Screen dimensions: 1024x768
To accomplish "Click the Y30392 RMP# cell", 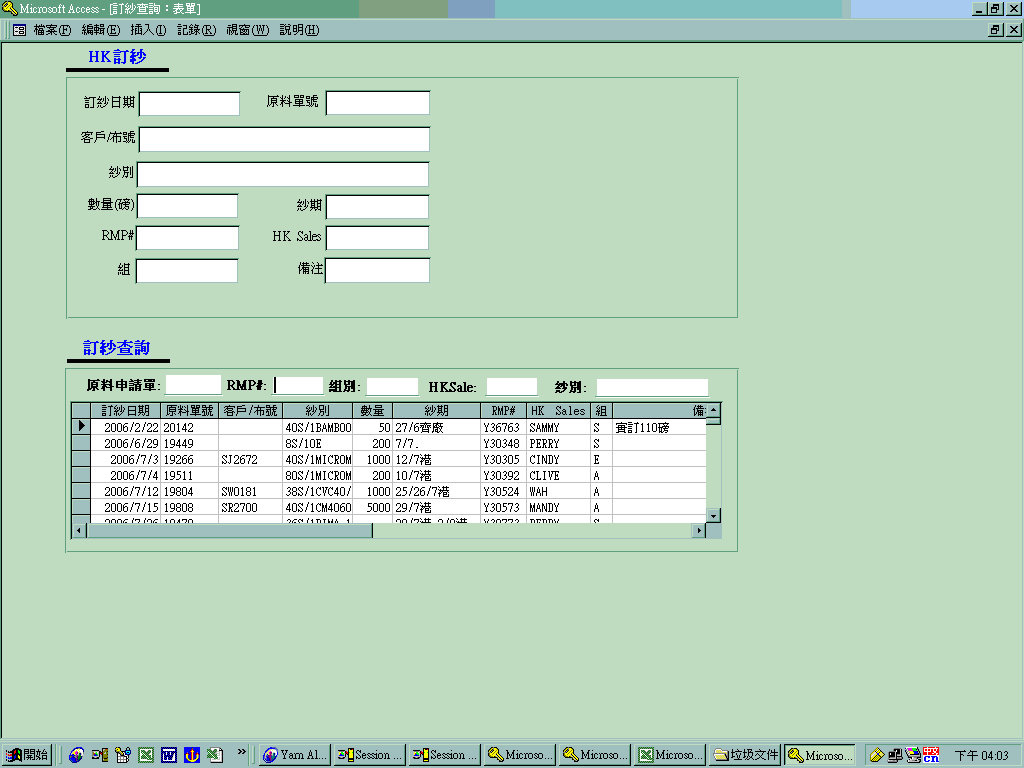I will coord(503,475).
